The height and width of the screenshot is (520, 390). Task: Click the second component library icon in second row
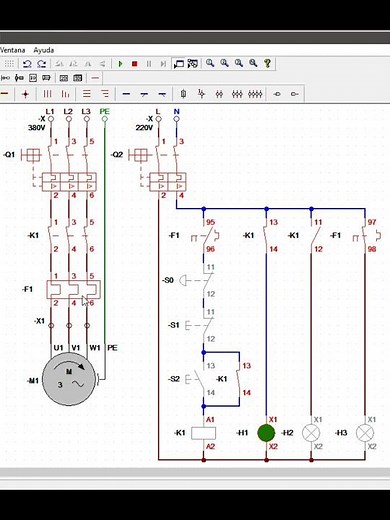coord(19,78)
